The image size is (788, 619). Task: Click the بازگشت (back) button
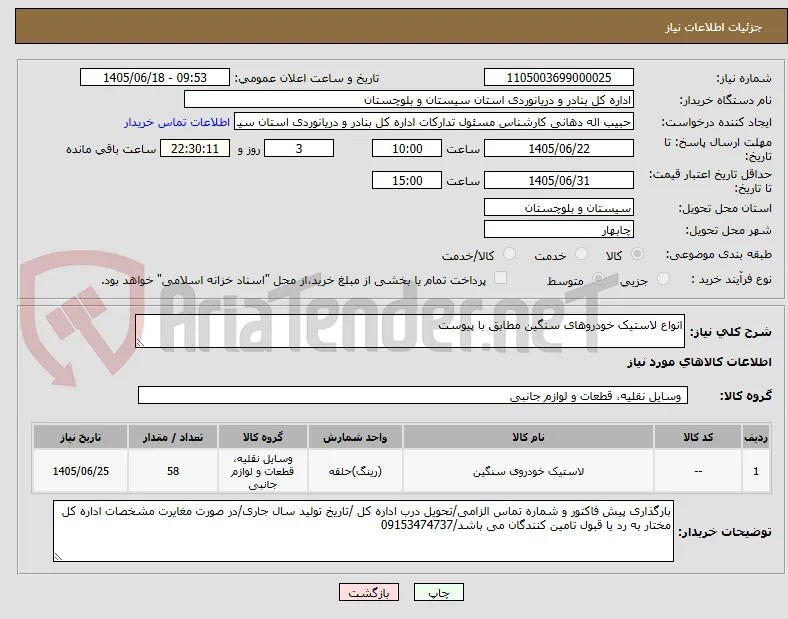[369, 592]
